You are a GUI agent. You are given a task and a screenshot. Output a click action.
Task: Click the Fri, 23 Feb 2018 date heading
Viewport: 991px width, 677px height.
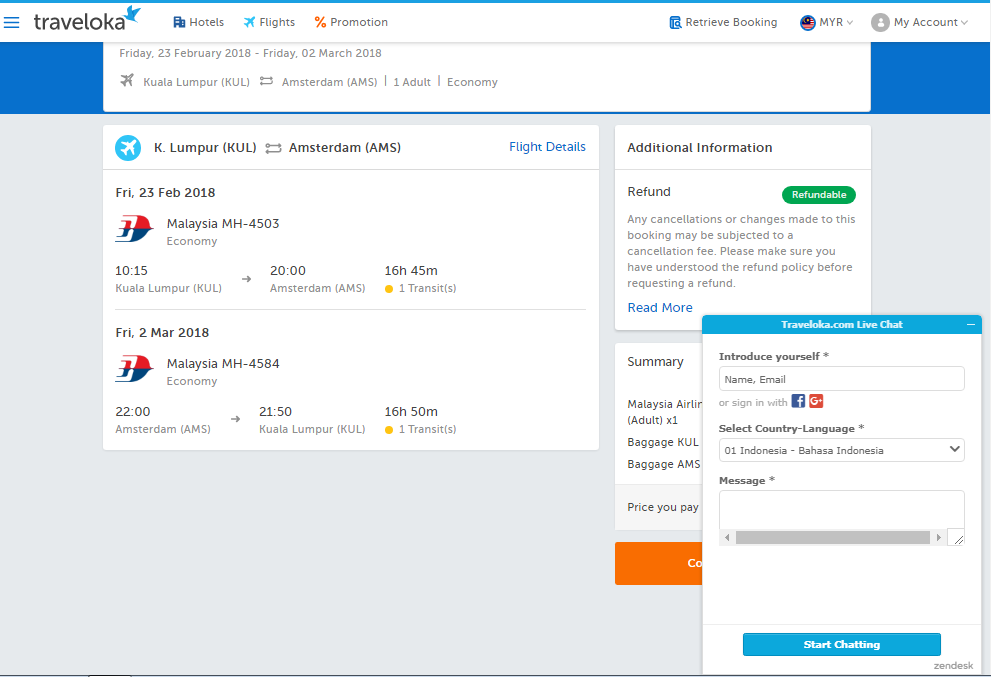pos(165,193)
